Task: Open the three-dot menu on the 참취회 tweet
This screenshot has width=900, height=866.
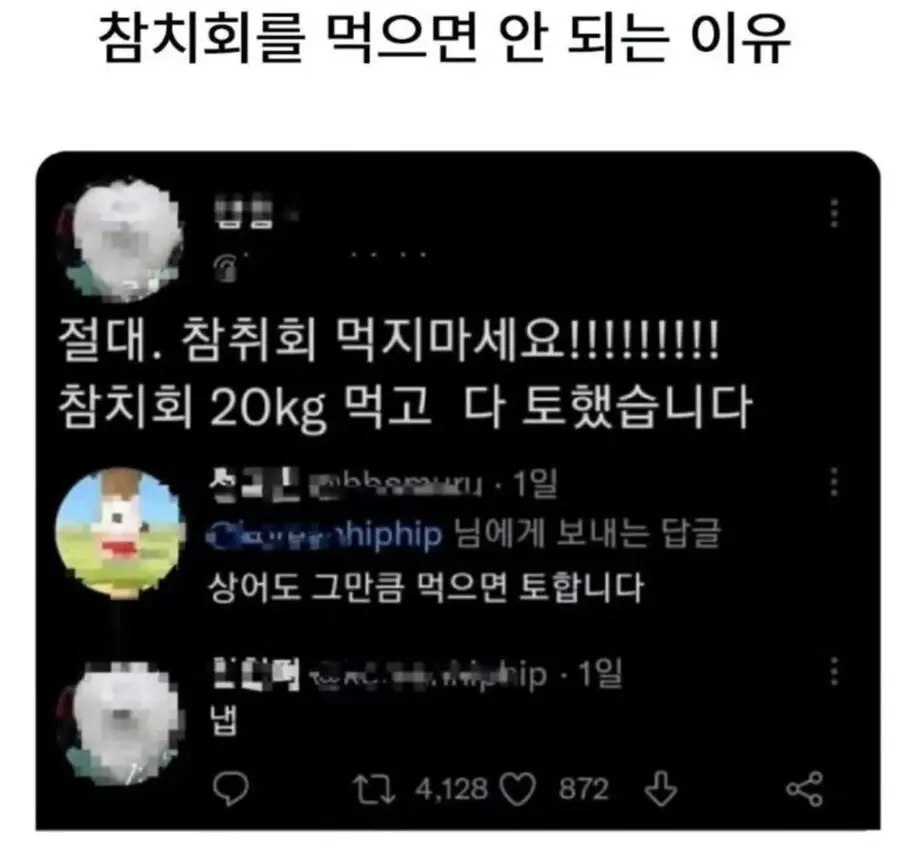Action: click(835, 213)
